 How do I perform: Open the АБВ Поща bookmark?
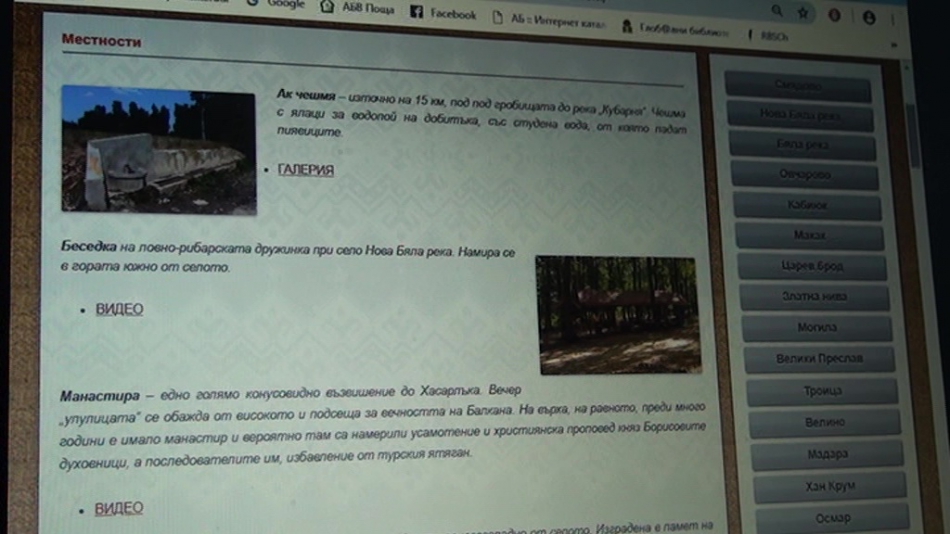[x=359, y=8]
